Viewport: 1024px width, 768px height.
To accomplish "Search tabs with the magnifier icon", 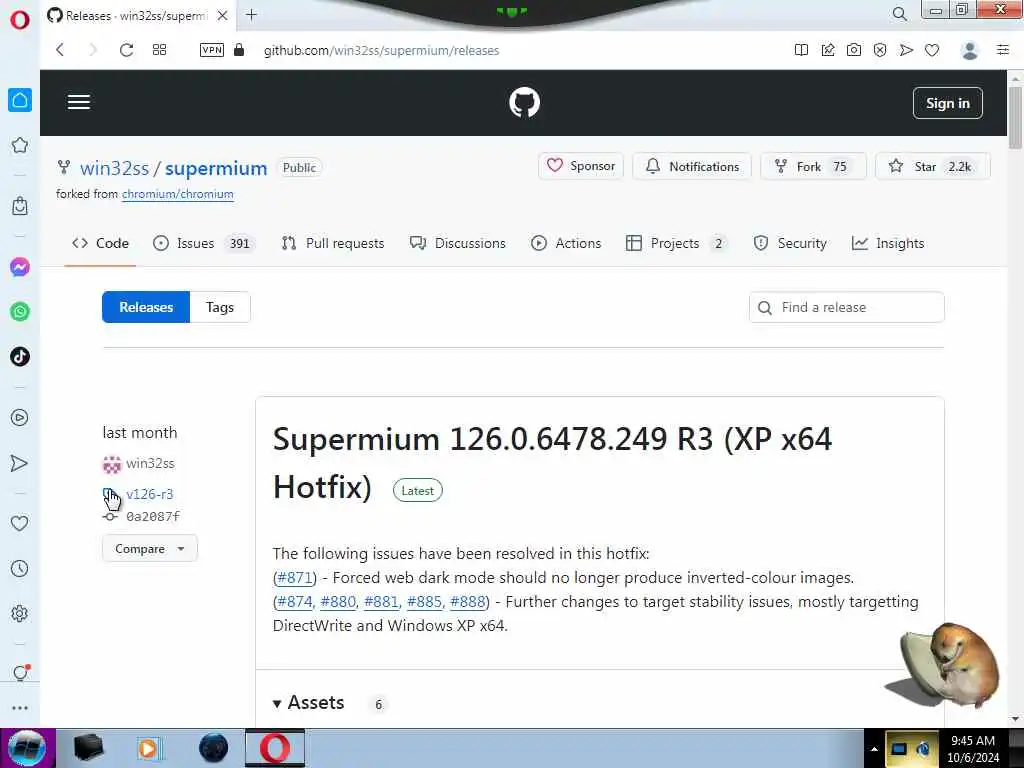I will pyautogui.click(x=899, y=14).
